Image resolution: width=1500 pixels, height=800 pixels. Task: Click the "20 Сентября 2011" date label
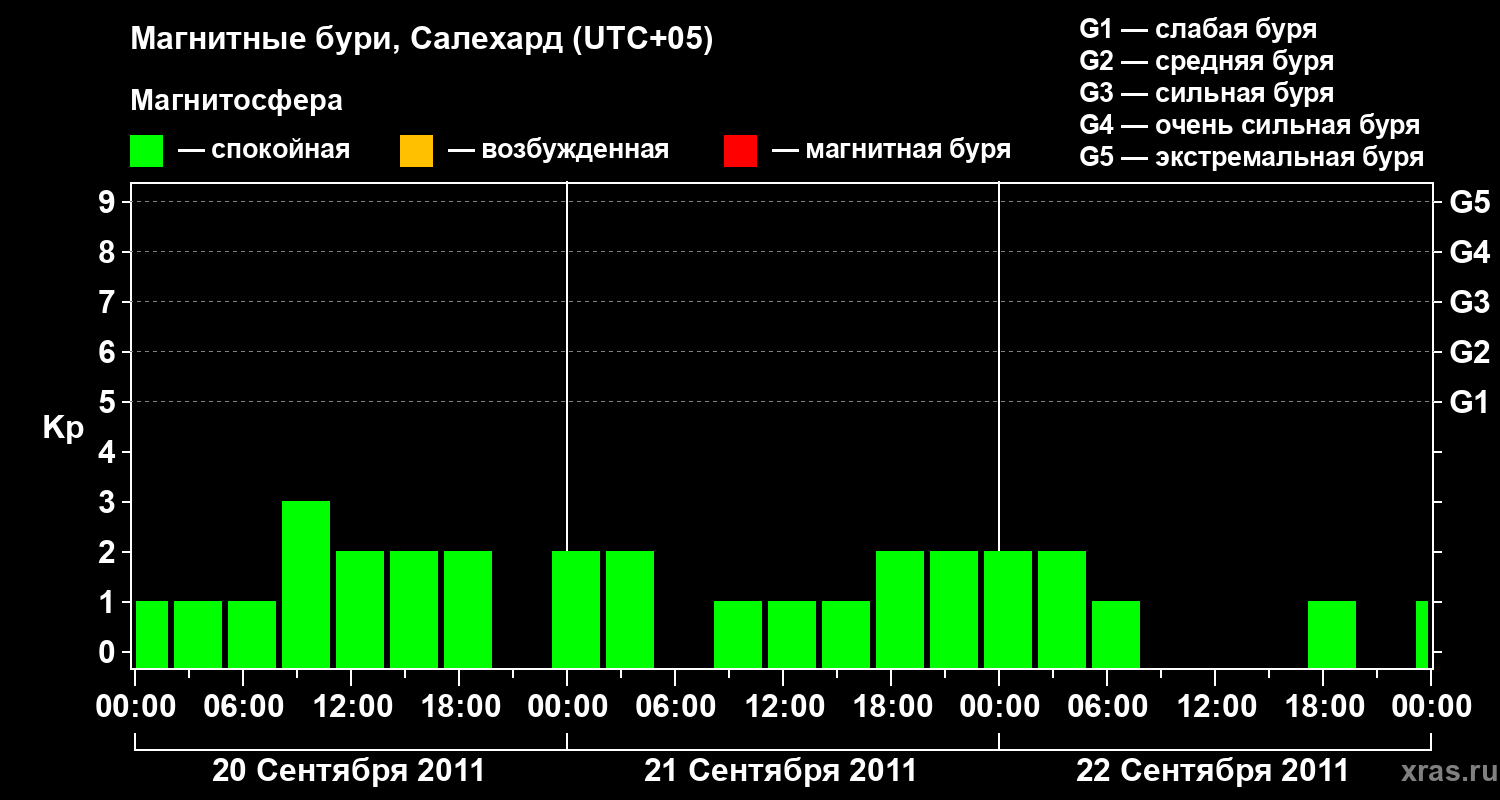[x=348, y=771]
